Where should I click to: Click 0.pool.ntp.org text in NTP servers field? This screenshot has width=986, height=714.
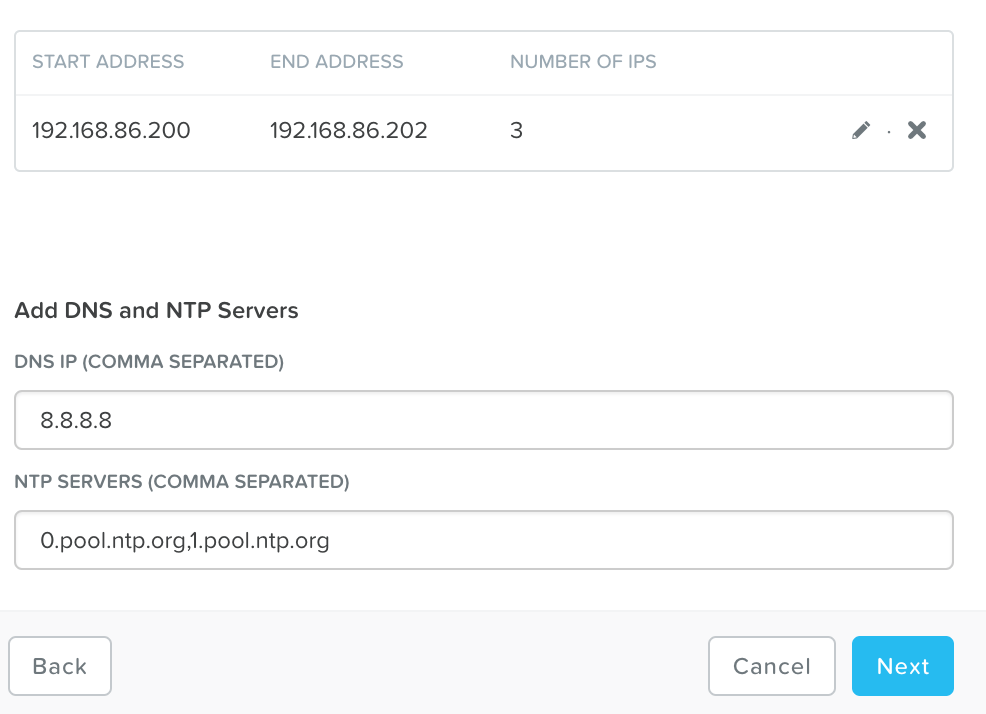coord(111,541)
